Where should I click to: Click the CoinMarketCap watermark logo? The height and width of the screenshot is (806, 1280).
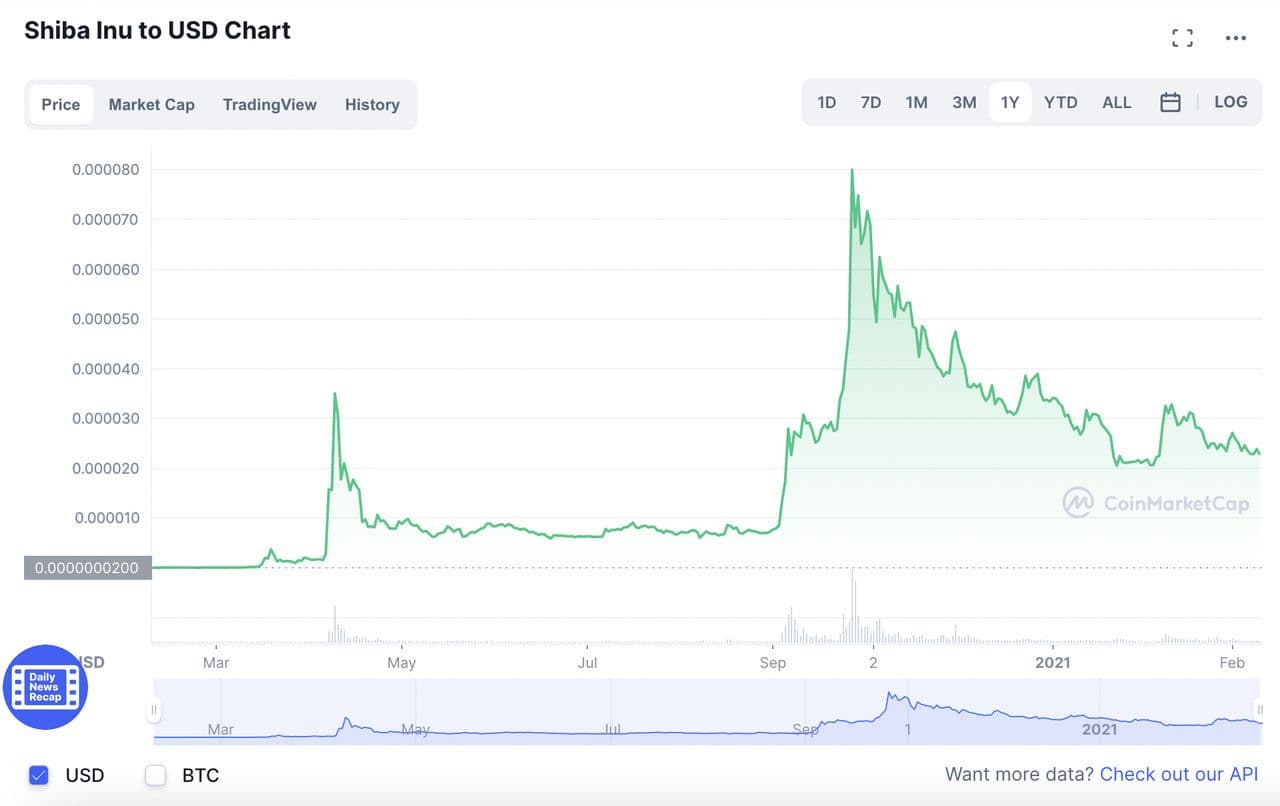[x=1156, y=502]
